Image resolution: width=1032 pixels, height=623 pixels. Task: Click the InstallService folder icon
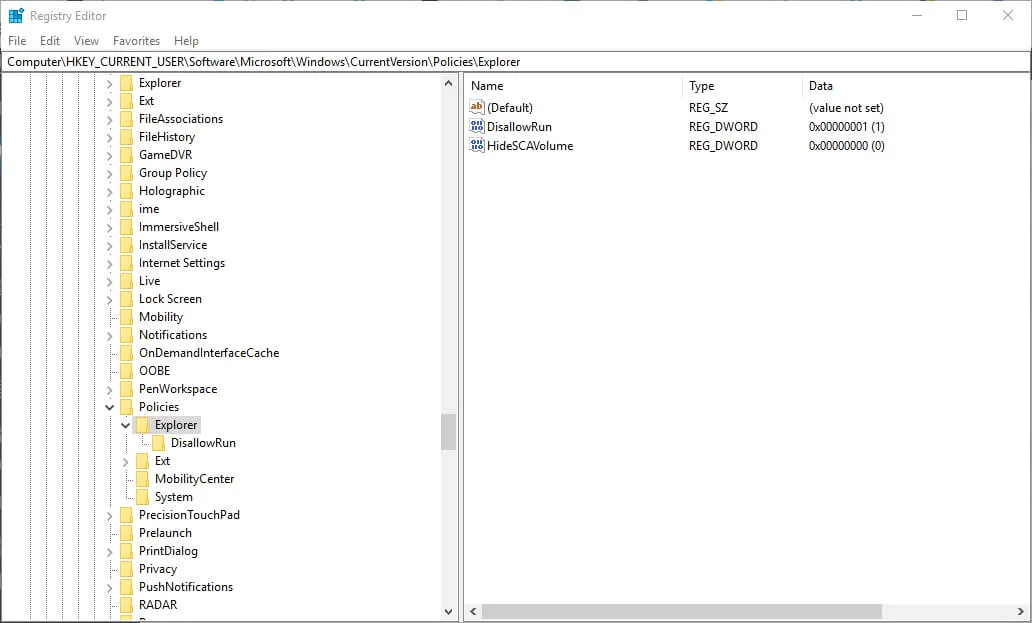[x=126, y=245]
